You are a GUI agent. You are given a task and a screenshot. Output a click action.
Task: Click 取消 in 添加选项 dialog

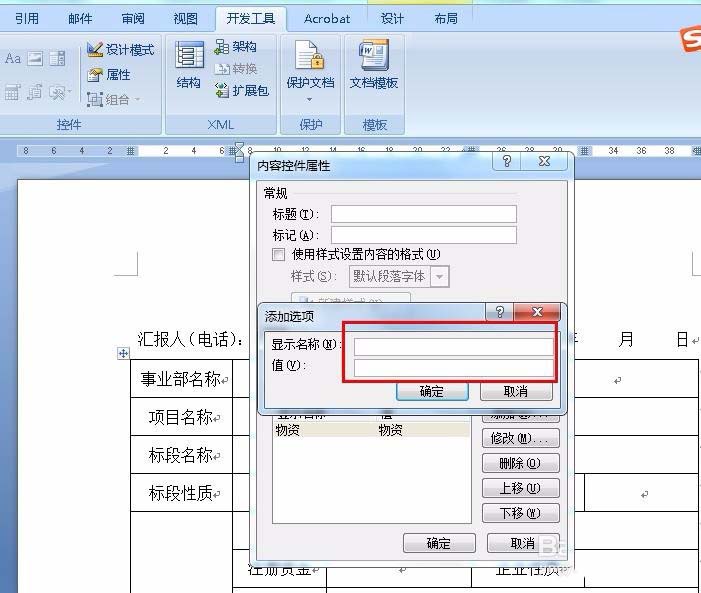coord(516,392)
